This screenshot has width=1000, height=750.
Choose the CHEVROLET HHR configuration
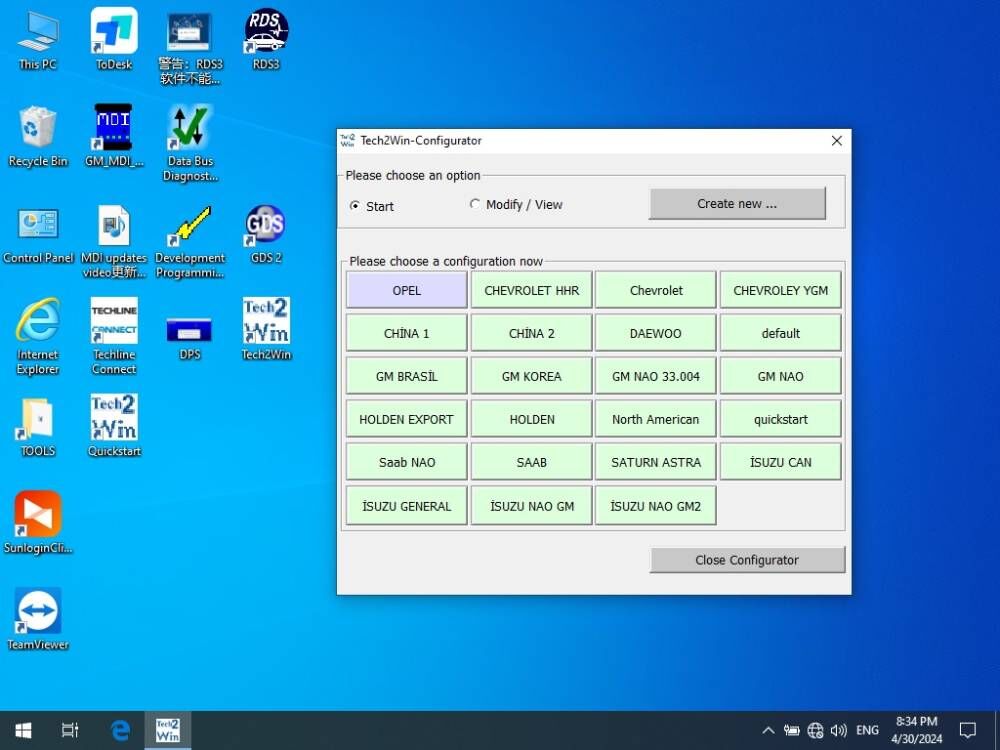(x=532, y=290)
